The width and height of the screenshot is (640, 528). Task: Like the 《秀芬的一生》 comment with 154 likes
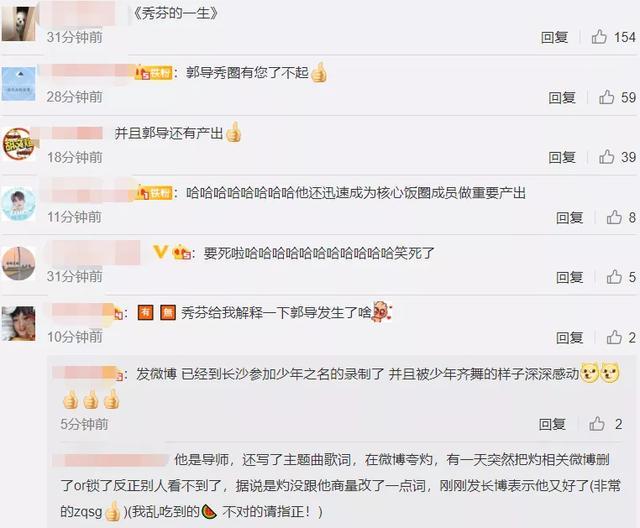click(599, 37)
